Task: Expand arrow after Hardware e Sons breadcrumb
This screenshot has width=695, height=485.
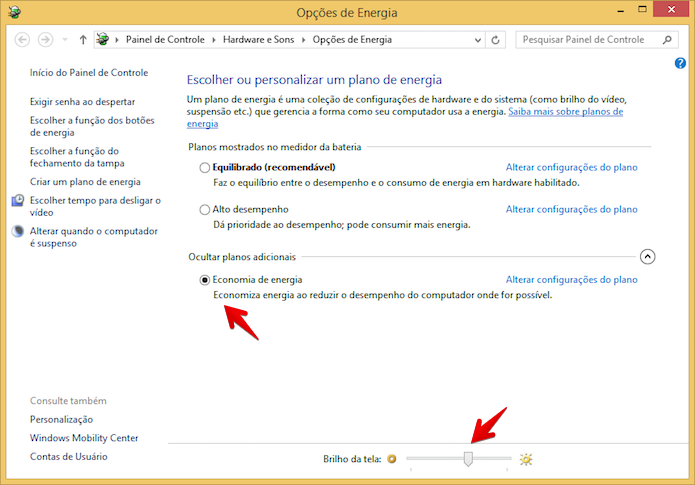Action: 304,40
